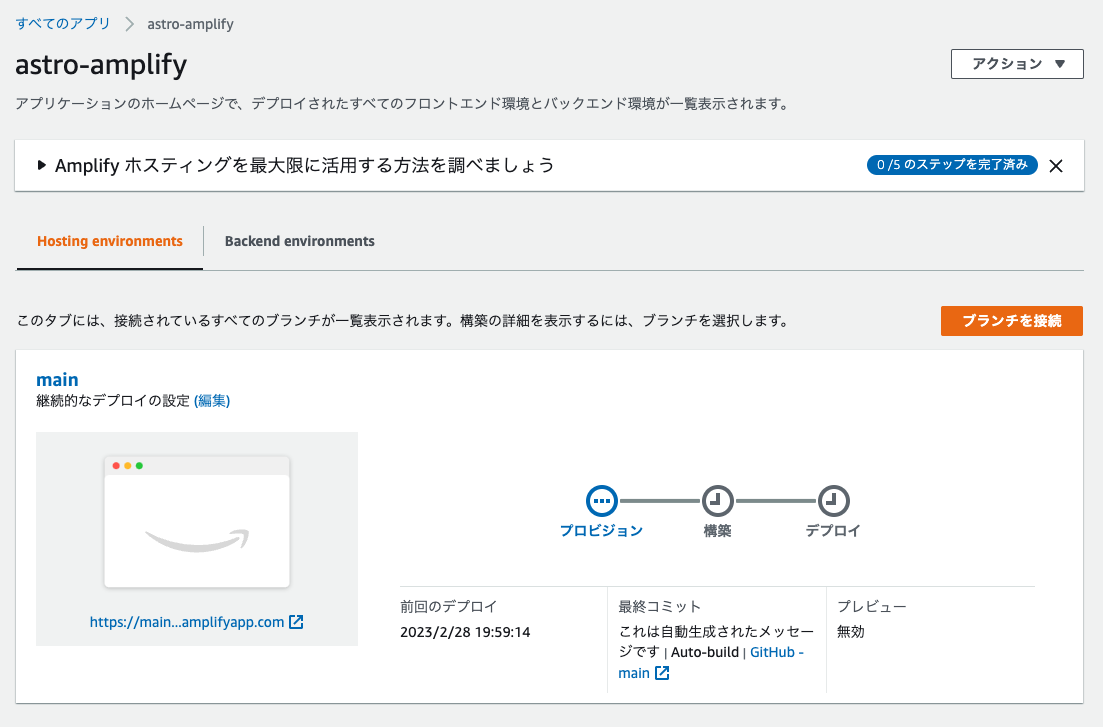This screenshot has width=1103, height=727.
Task: Select the Hosting environments tab
Action: click(108, 241)
